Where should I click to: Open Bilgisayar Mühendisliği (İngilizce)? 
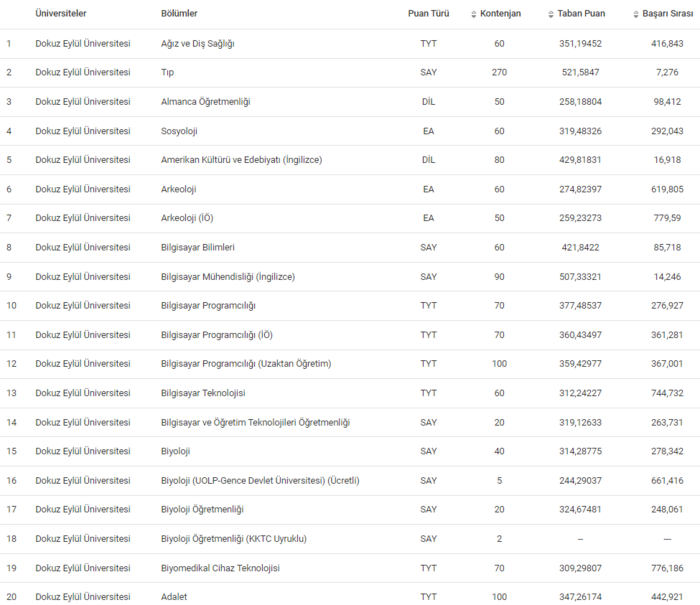[228, 277]
